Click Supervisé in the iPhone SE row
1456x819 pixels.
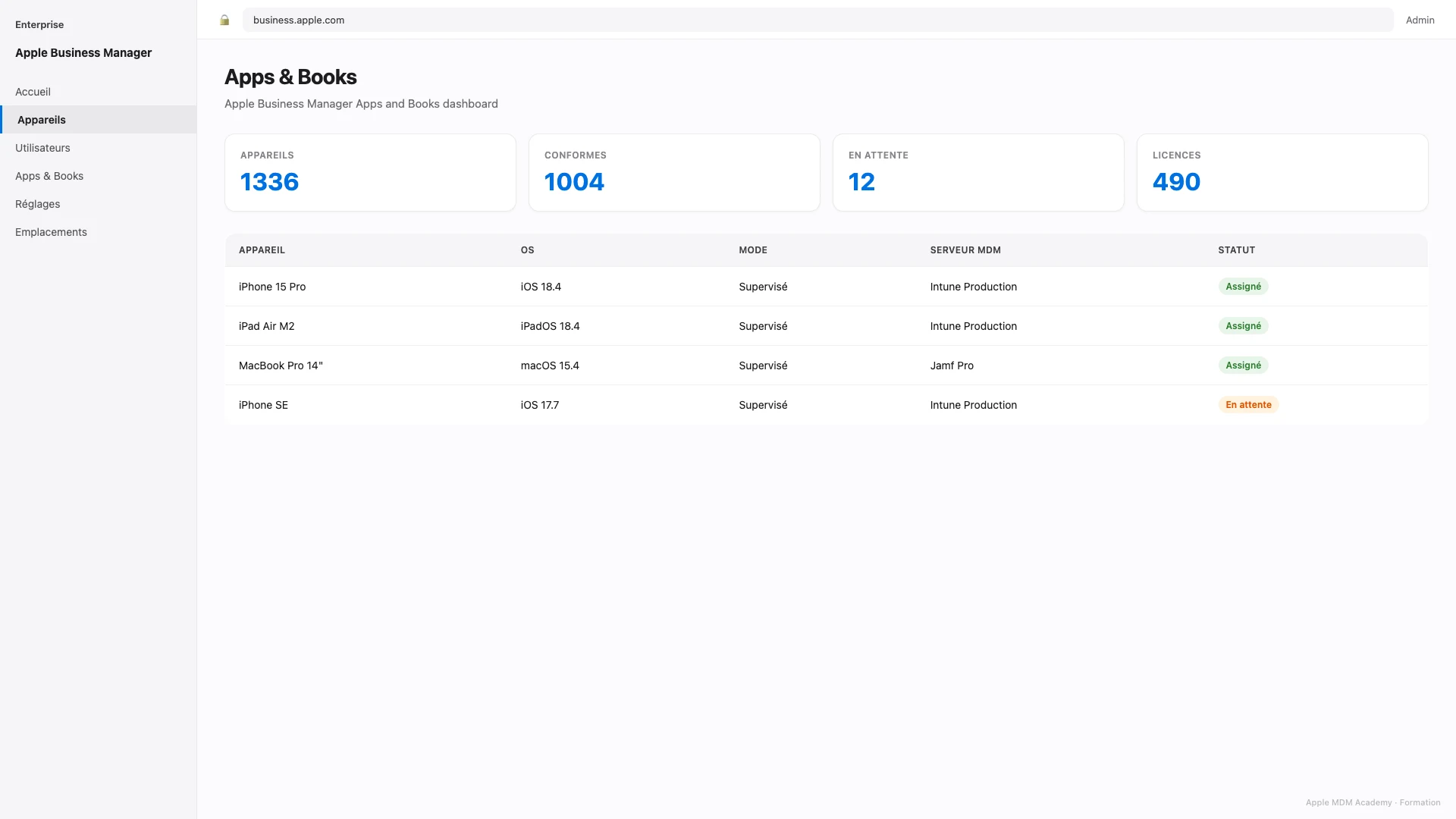763,405
